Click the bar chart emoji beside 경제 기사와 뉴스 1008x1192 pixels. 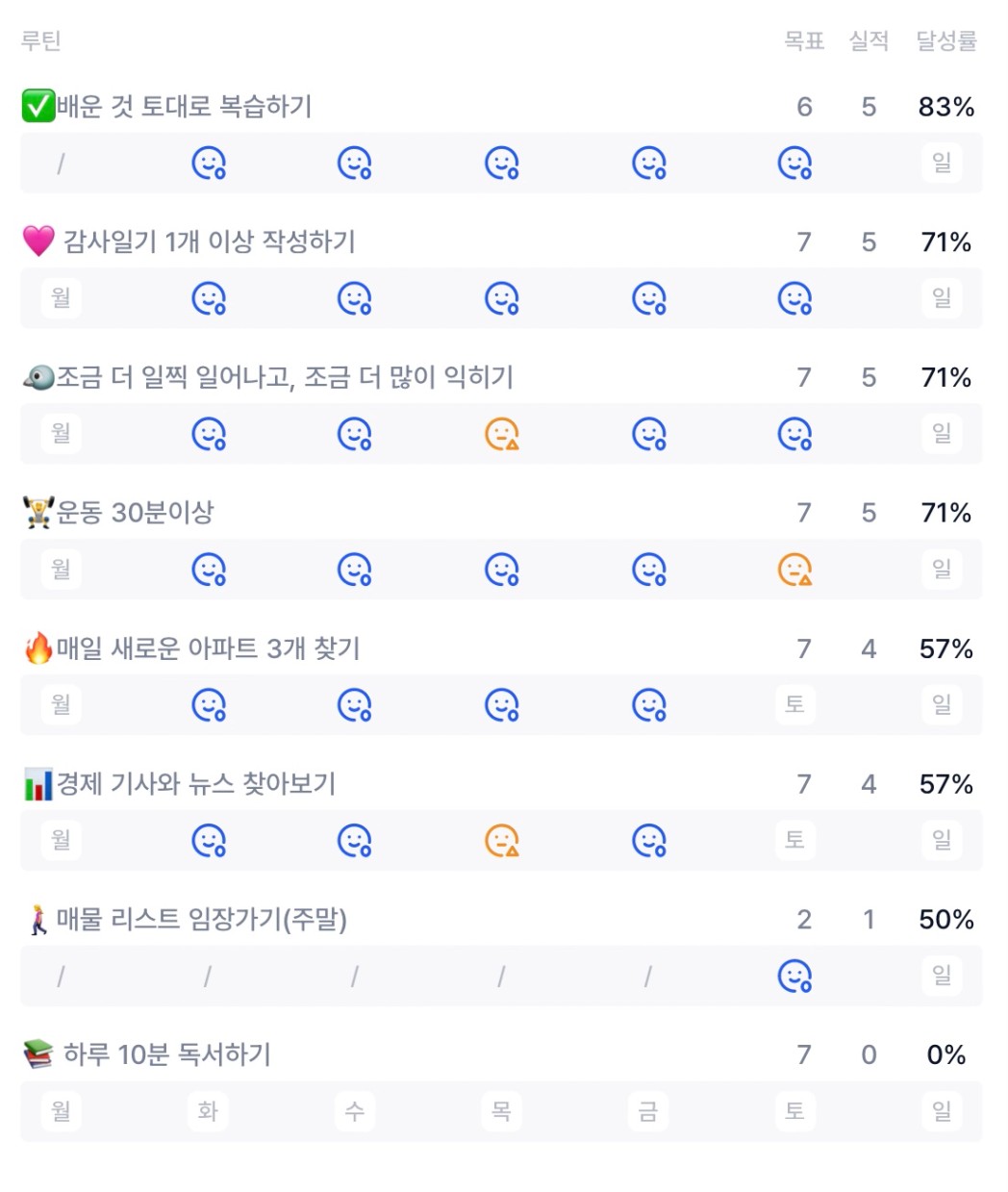click(38, 784)
